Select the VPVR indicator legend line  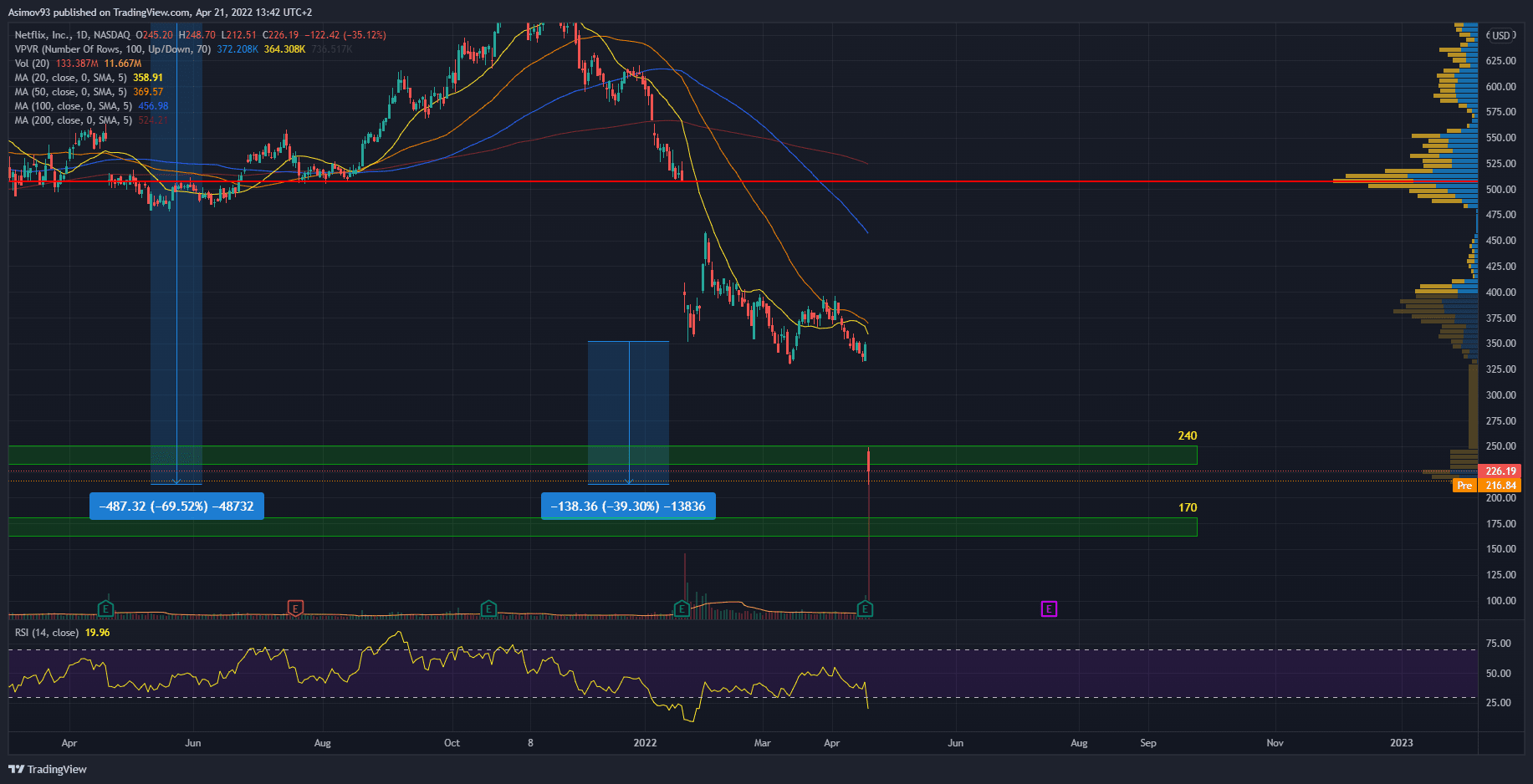point(112,49)
